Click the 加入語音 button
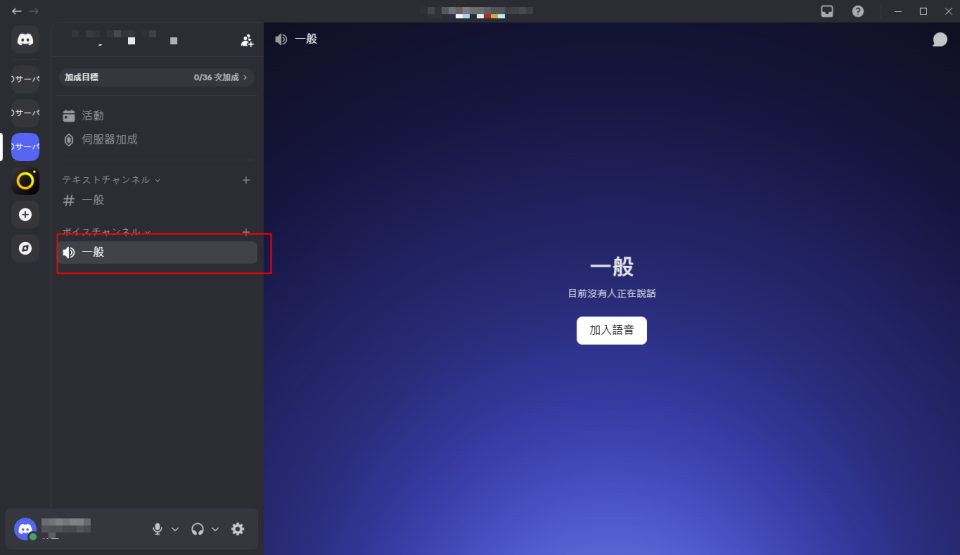The height and width of the screenshot is (555, 960). [611, 330]
